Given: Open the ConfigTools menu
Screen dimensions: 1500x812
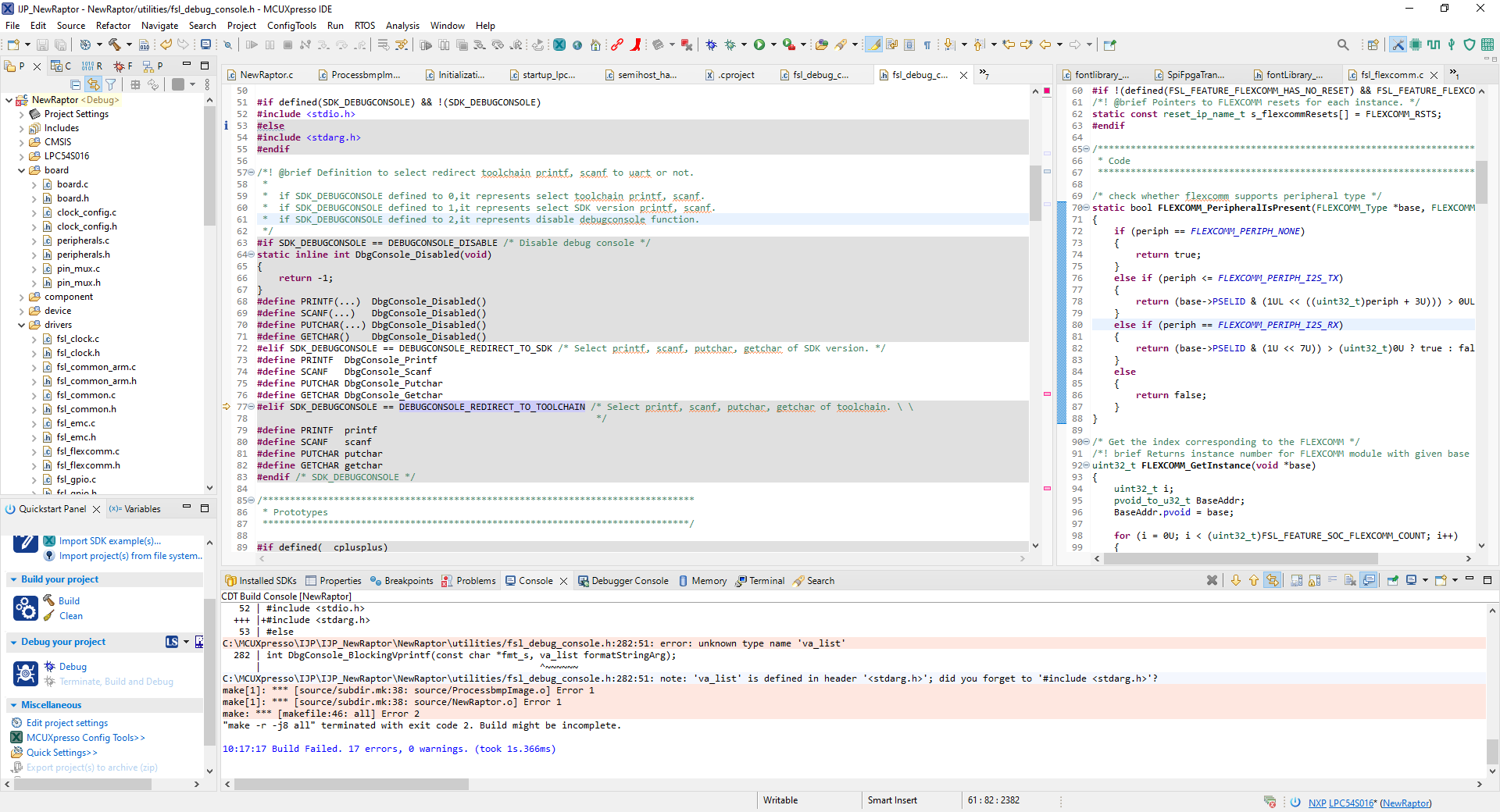Looking at the screenshot, I should (x=291, y=26).
